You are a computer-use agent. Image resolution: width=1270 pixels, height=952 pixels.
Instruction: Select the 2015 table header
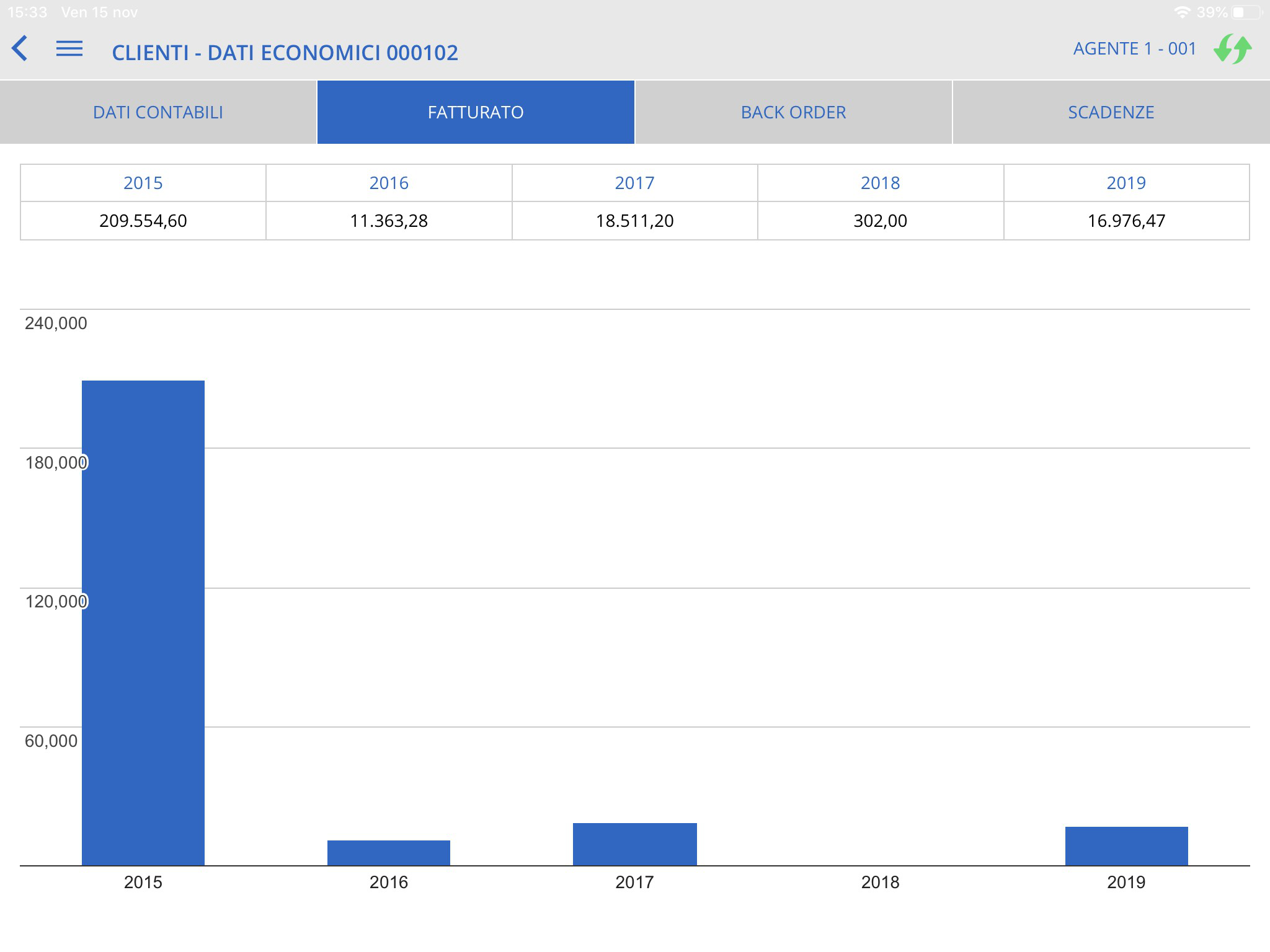[x=143, y=183]
